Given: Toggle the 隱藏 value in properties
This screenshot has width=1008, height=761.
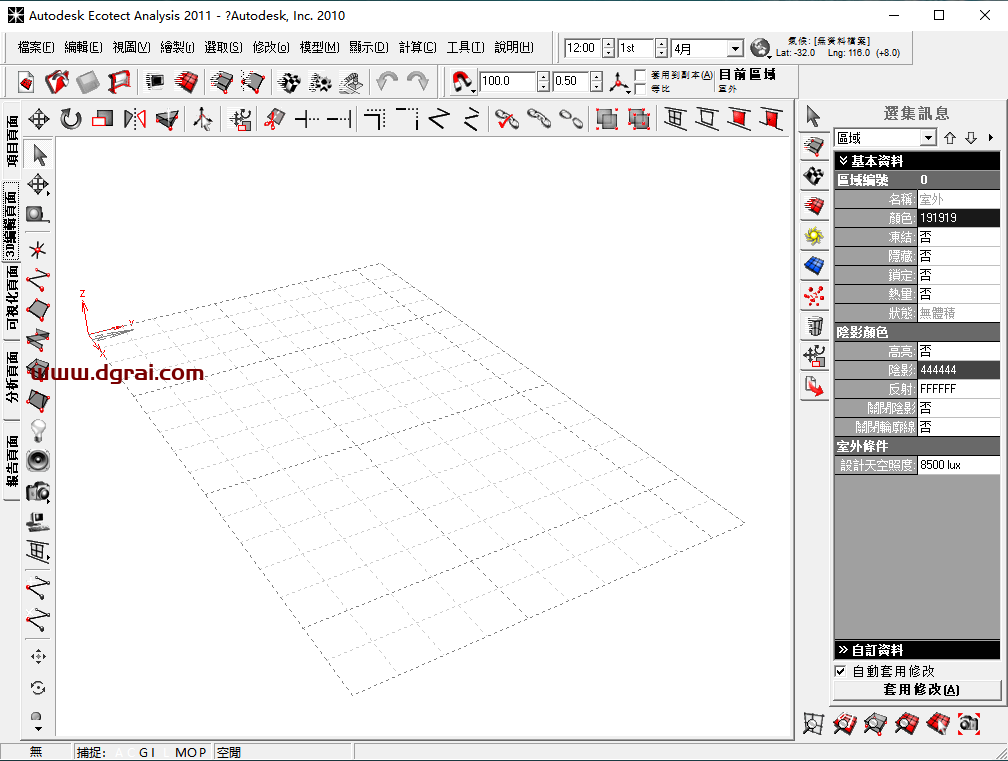Looking at the screenshot, I should 958,256.
